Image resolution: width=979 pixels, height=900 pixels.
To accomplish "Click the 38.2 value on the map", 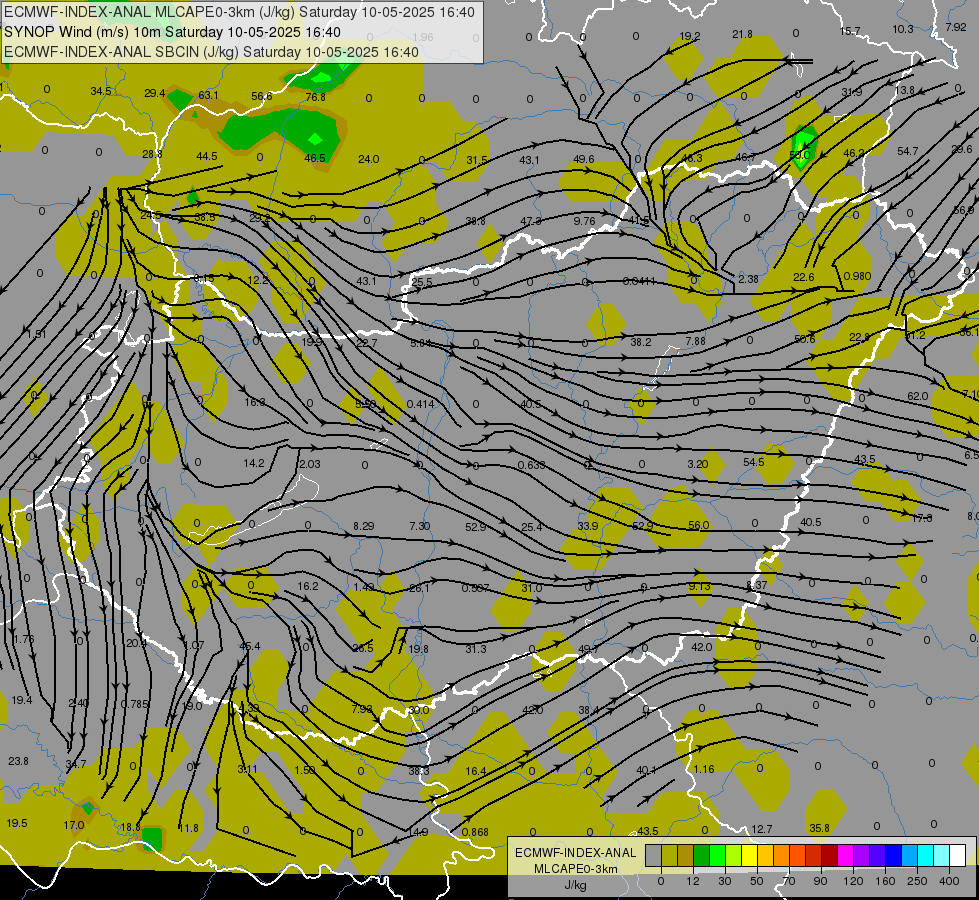I will click(x=641, y=342).
